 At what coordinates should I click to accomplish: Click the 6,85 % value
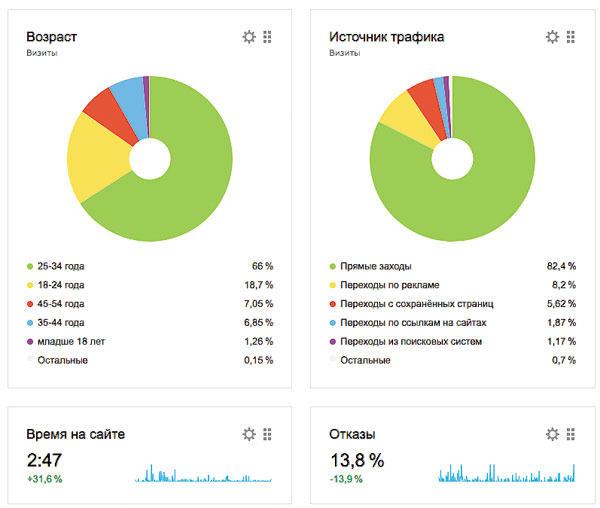pyautogui.click(x=259, y=323)
